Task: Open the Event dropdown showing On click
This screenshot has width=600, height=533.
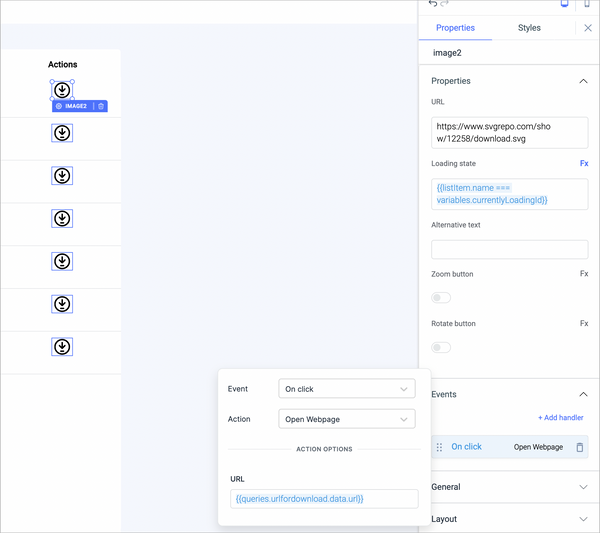Action: pos(347,389)
